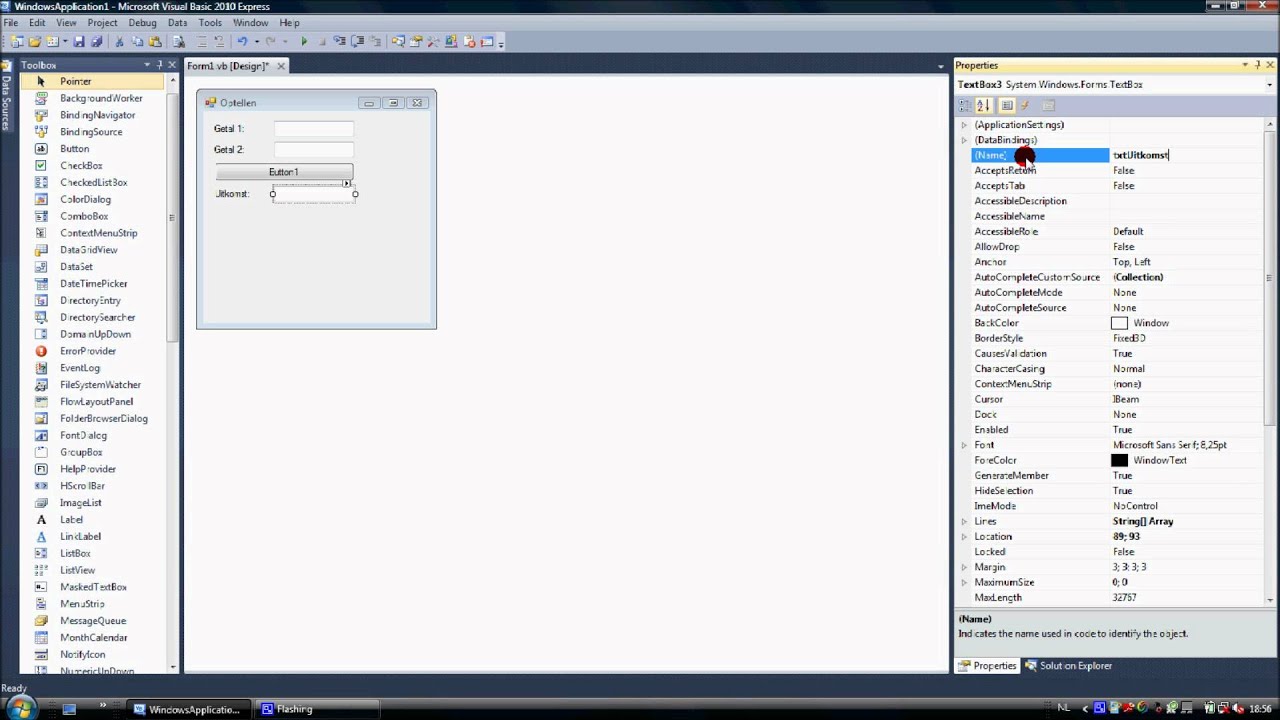Click the (Name) value field txtUitkomst

[x=1187, y=155]
